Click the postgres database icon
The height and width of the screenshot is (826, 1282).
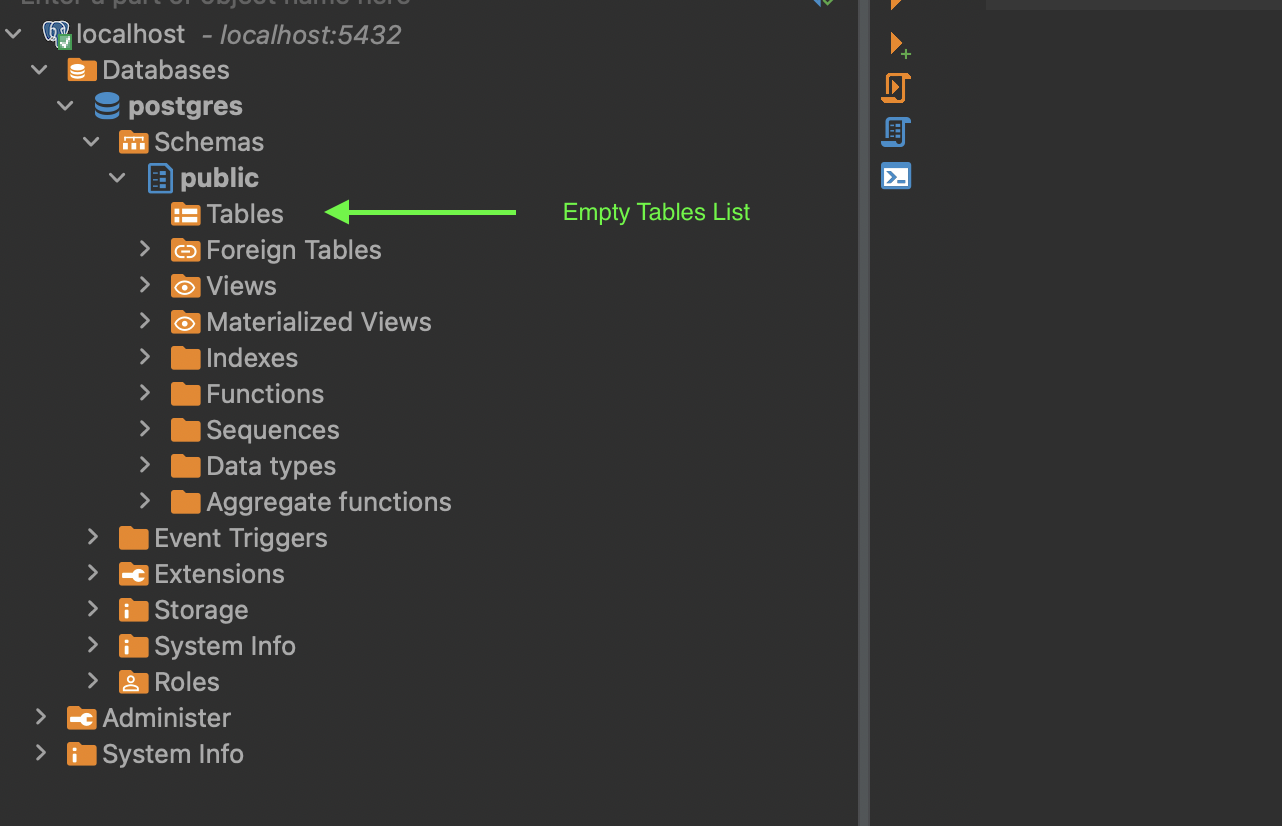coord(106,105)
